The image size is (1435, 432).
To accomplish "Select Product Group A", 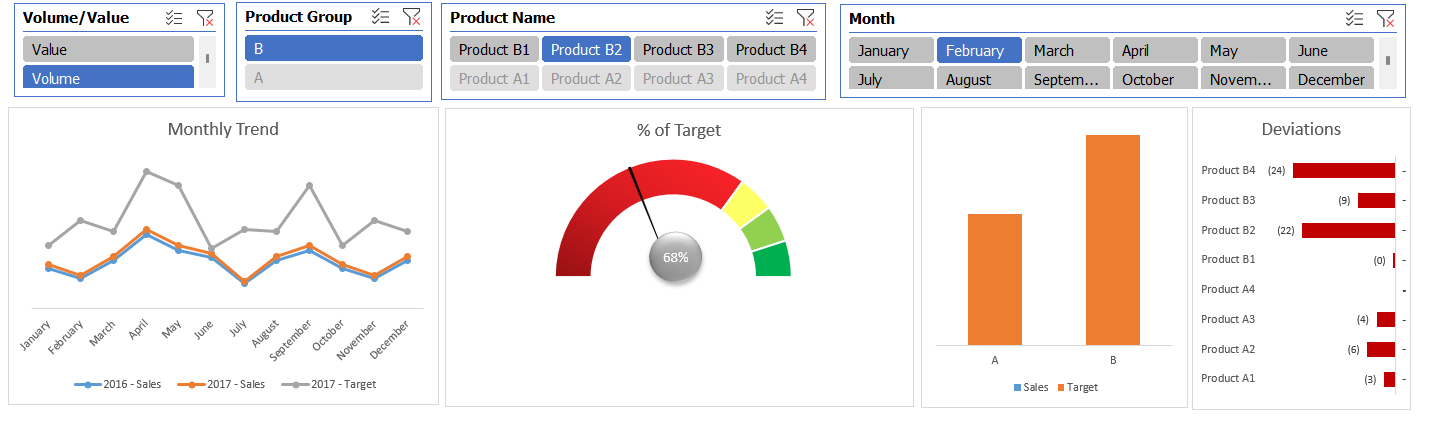I will [333, 78].
